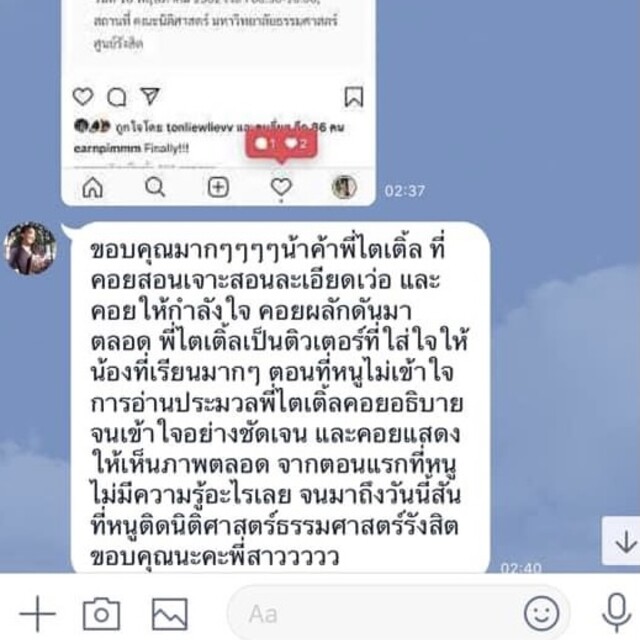
Task: Open the camera from chat bar
Action: pyautogui.click(x=102, y=613)
